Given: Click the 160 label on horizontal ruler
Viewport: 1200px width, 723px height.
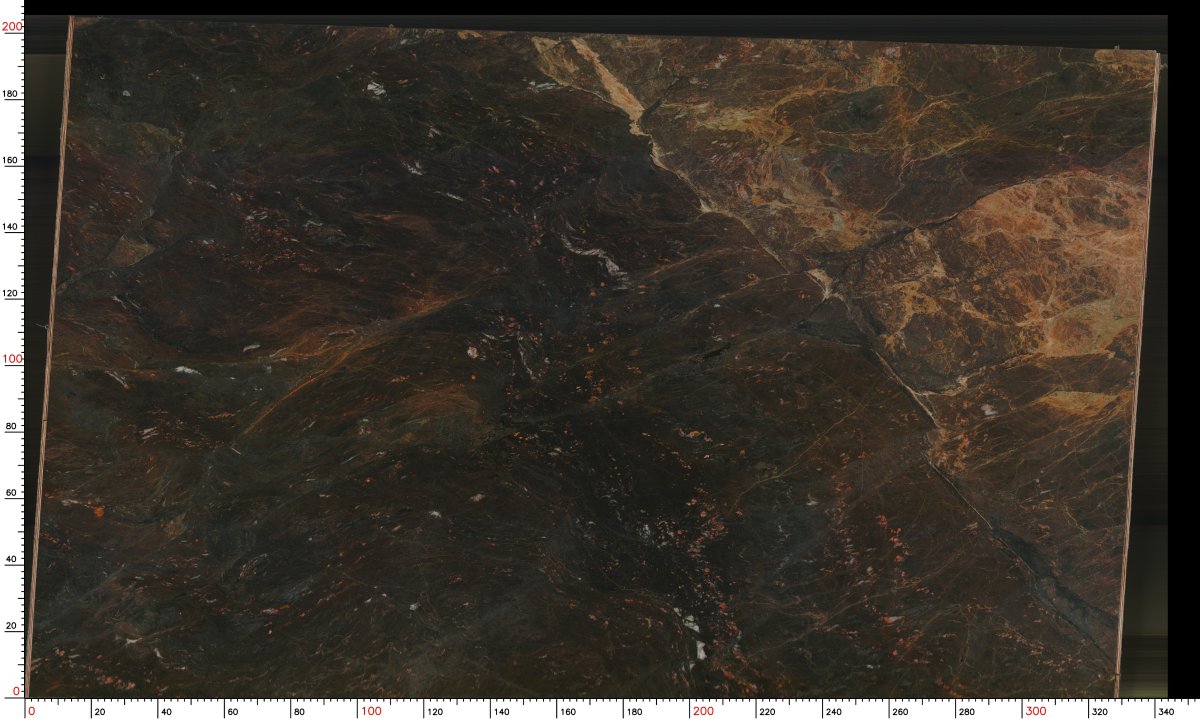Looking at the screenshot, I should tap(569, 712).
